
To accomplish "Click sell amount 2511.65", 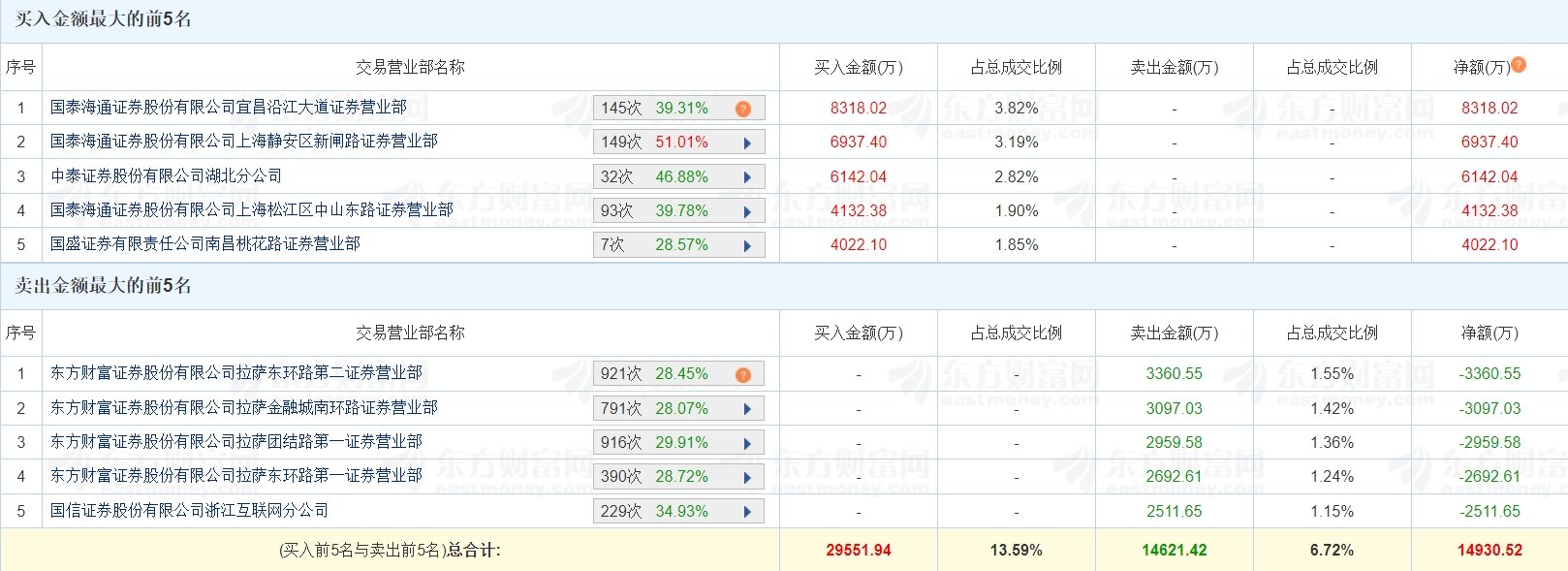I will click(x=1175, y=512).
